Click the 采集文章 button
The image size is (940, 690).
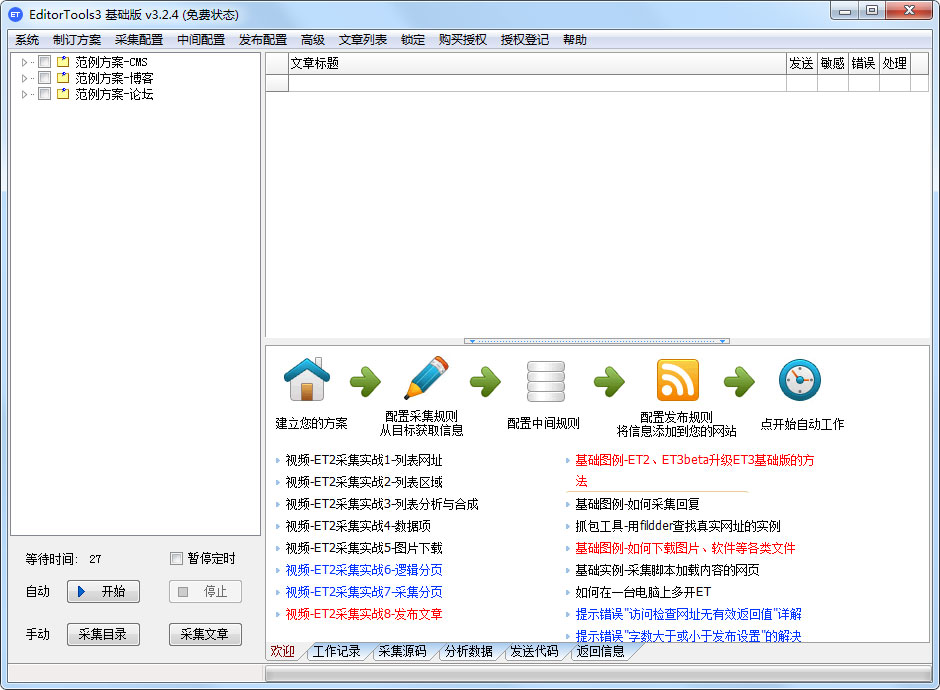tap(205, 634)
